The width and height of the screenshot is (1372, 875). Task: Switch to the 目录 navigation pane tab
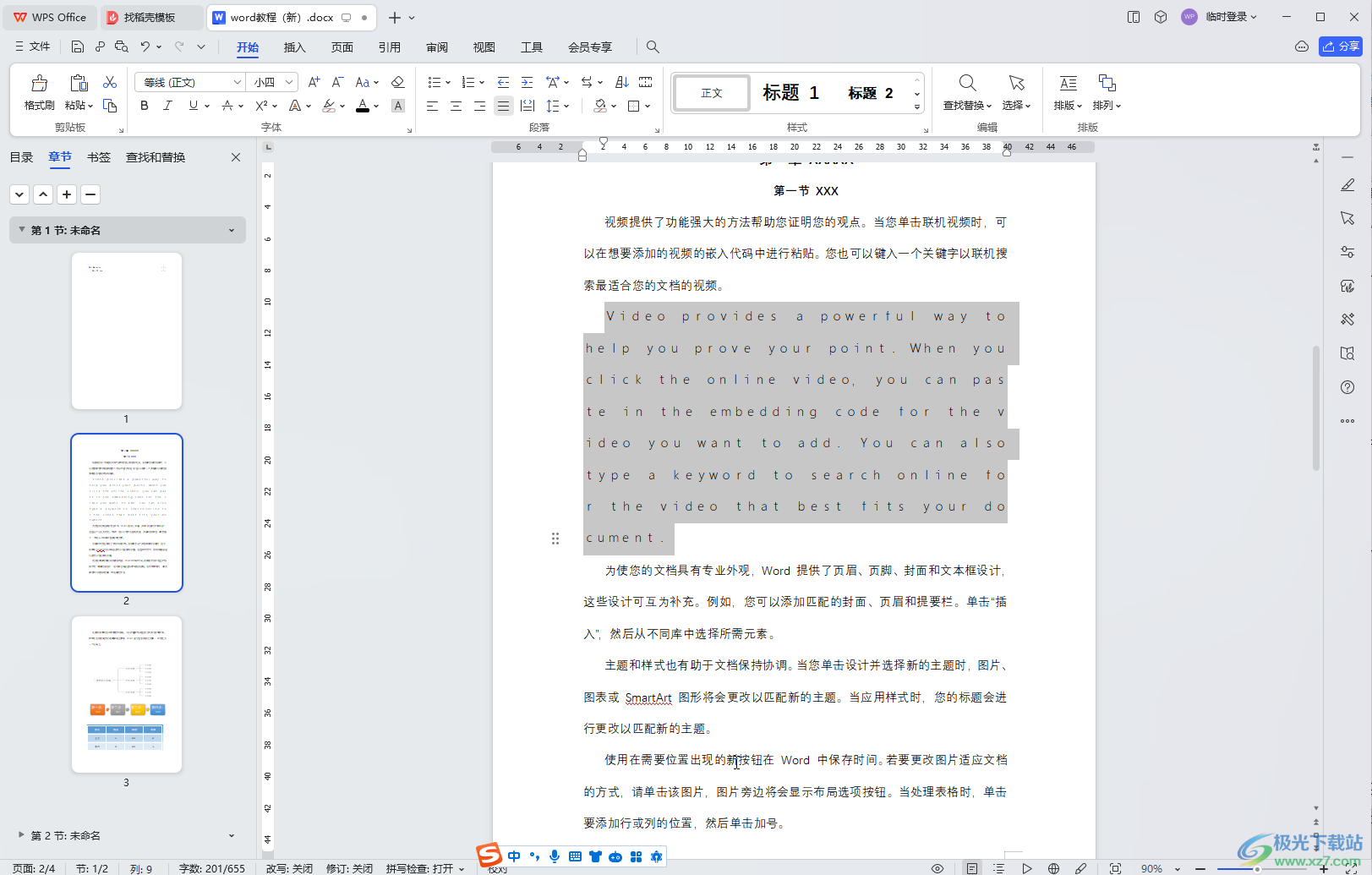[x=21, y=157]
